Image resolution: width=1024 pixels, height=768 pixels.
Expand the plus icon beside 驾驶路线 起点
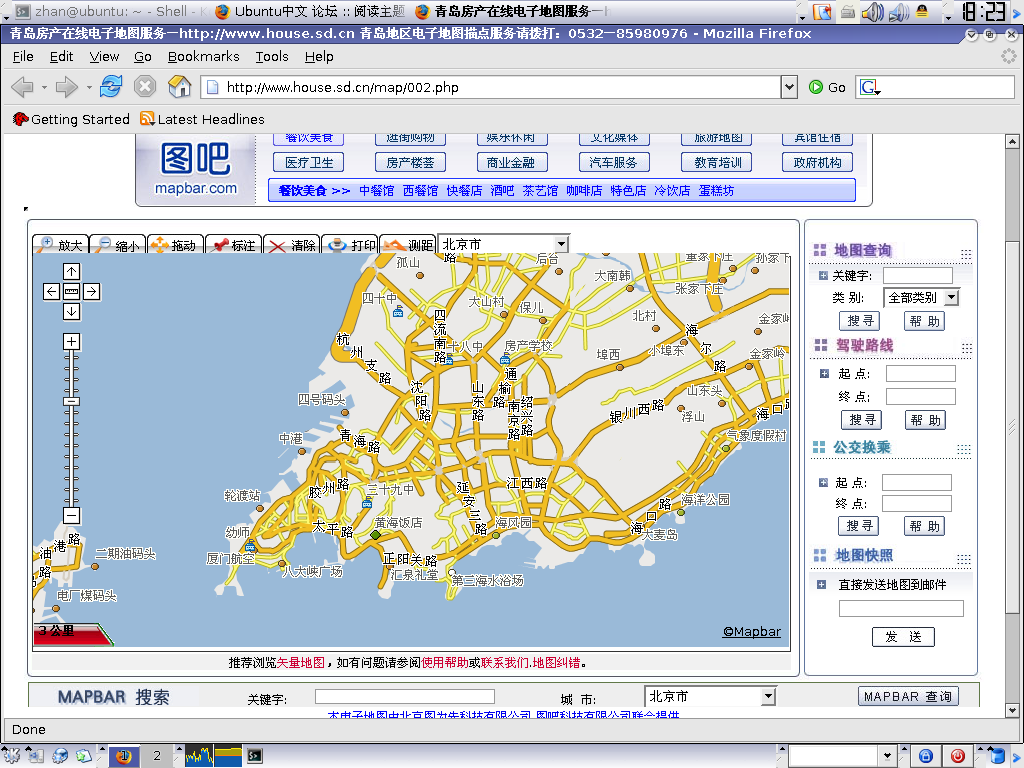(824, 374)
